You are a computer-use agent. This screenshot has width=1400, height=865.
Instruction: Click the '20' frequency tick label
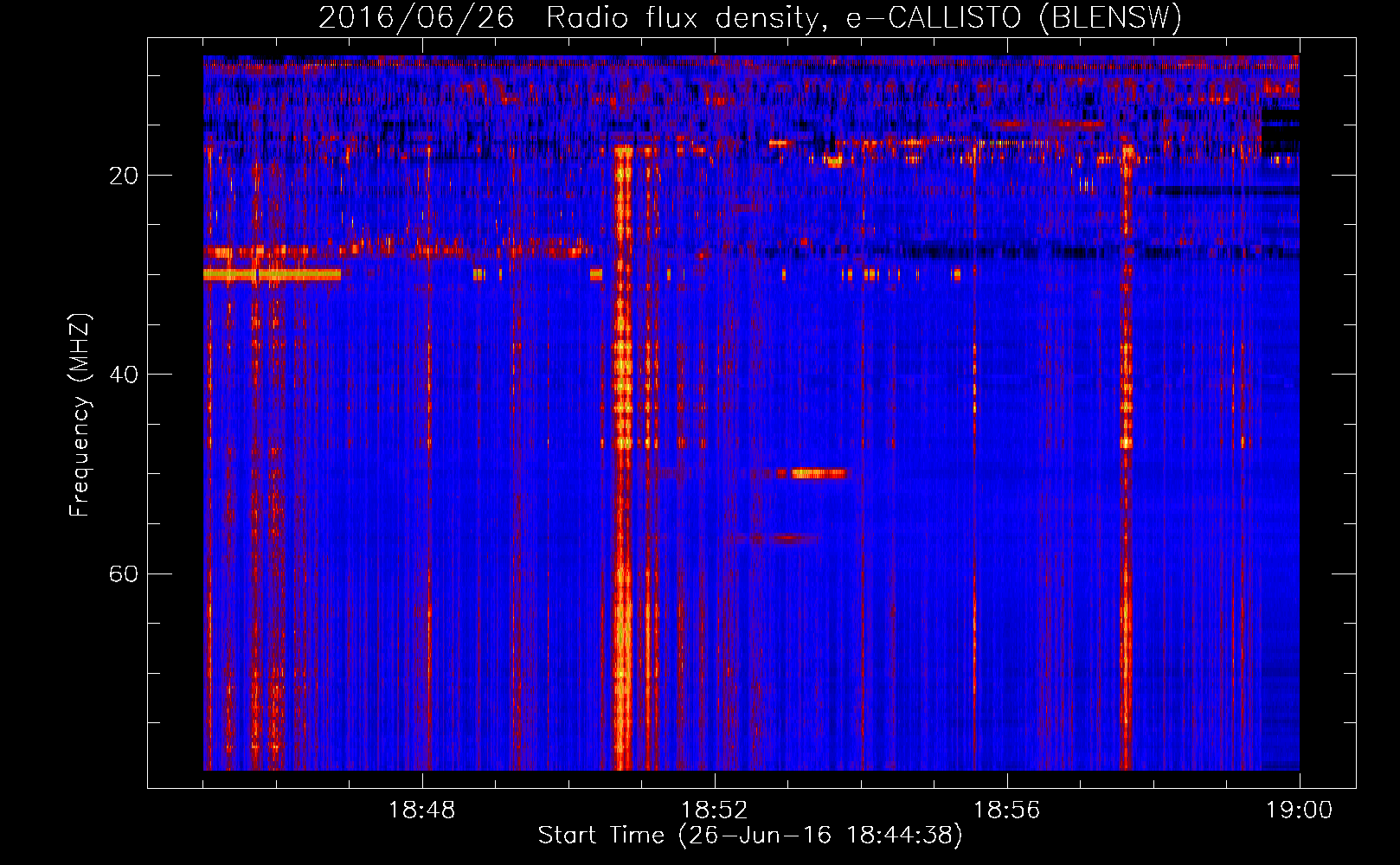(x=124, y=176)
